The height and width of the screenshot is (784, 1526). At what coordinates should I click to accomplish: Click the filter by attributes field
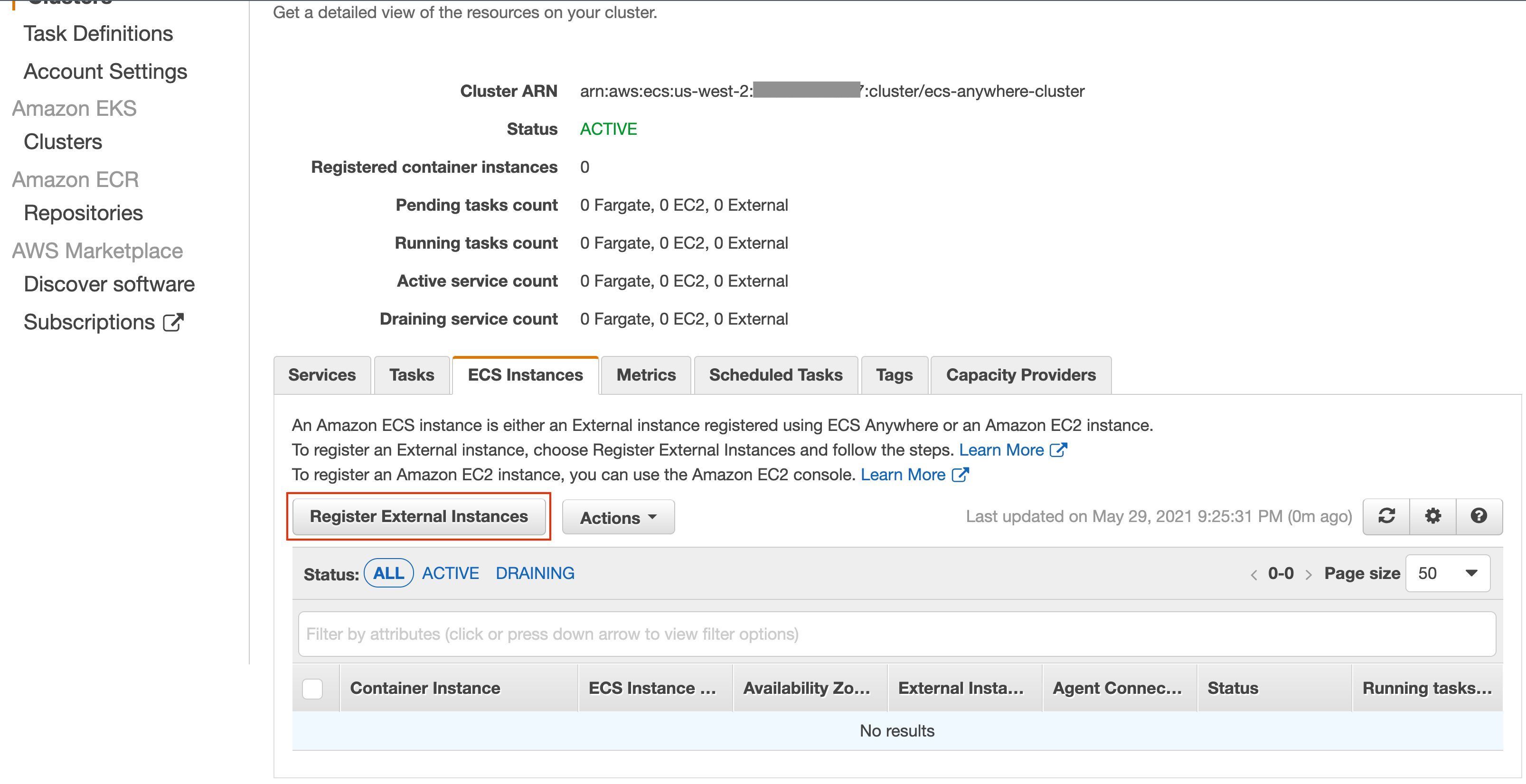pos(897,634)
